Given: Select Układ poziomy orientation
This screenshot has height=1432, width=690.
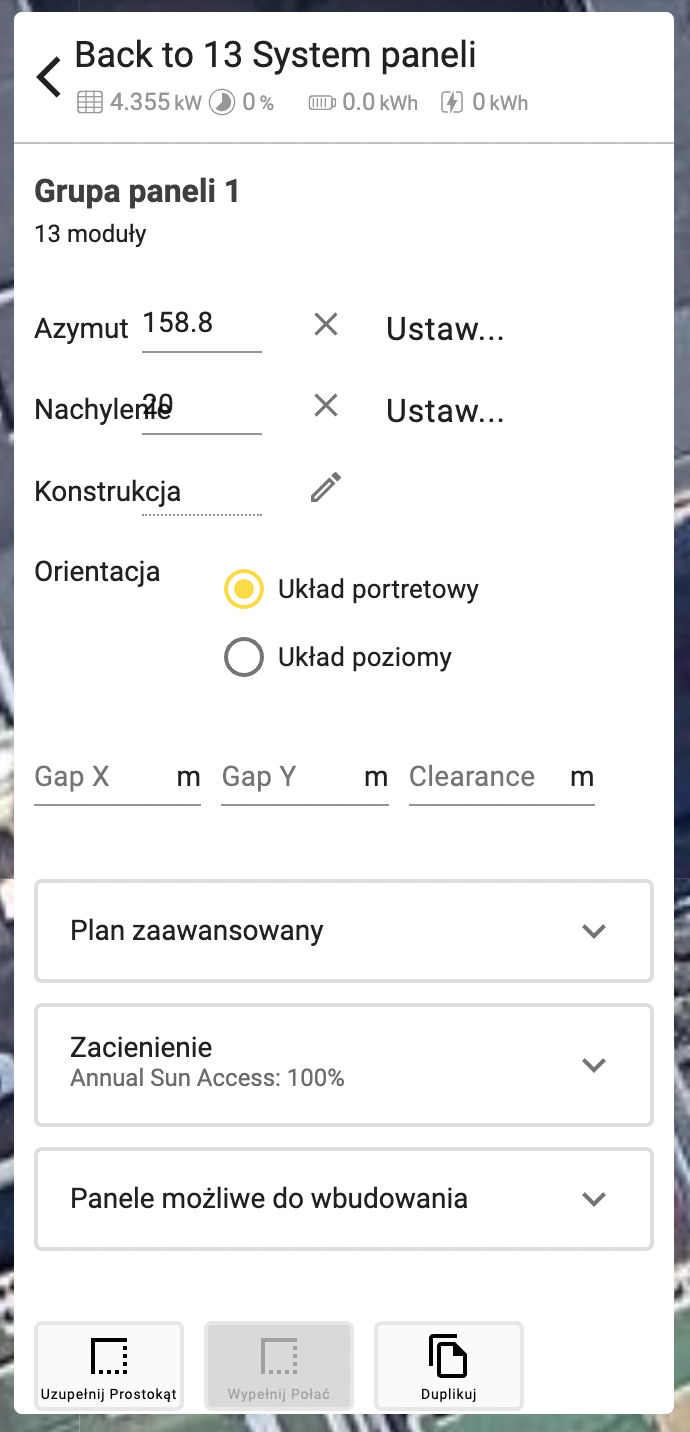Looking at the screenshot, I should click(x=244, y=657).
